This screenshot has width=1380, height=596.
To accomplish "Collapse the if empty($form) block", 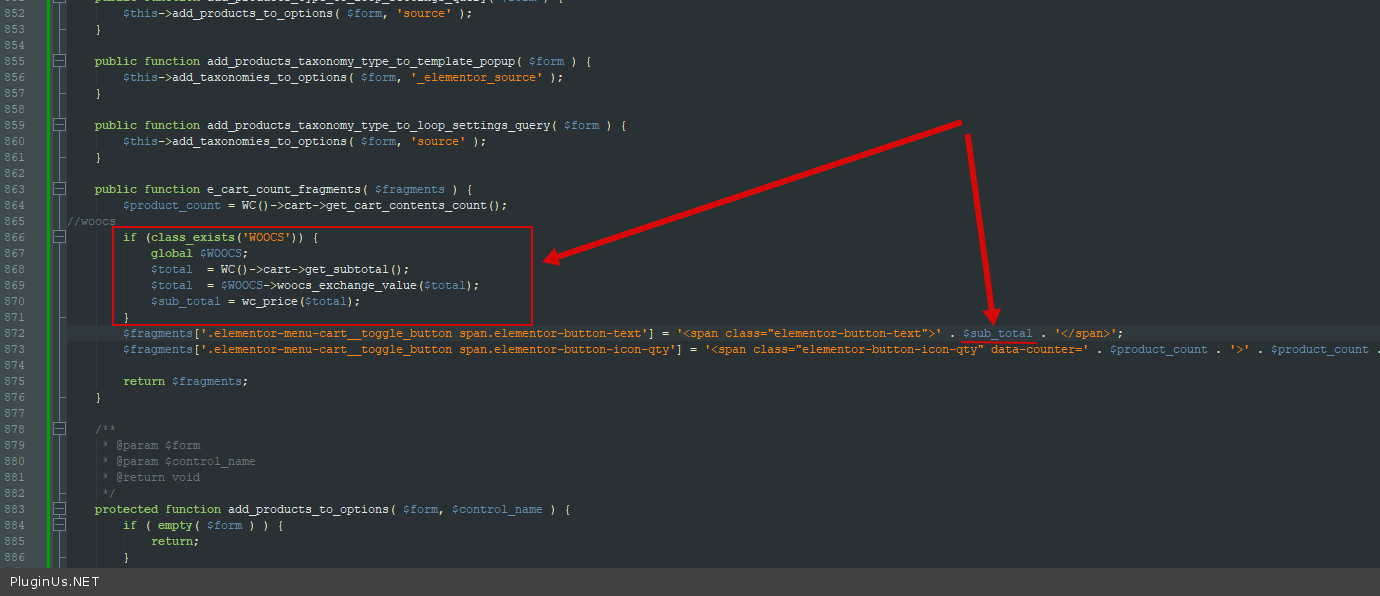I will pos(59,525).
